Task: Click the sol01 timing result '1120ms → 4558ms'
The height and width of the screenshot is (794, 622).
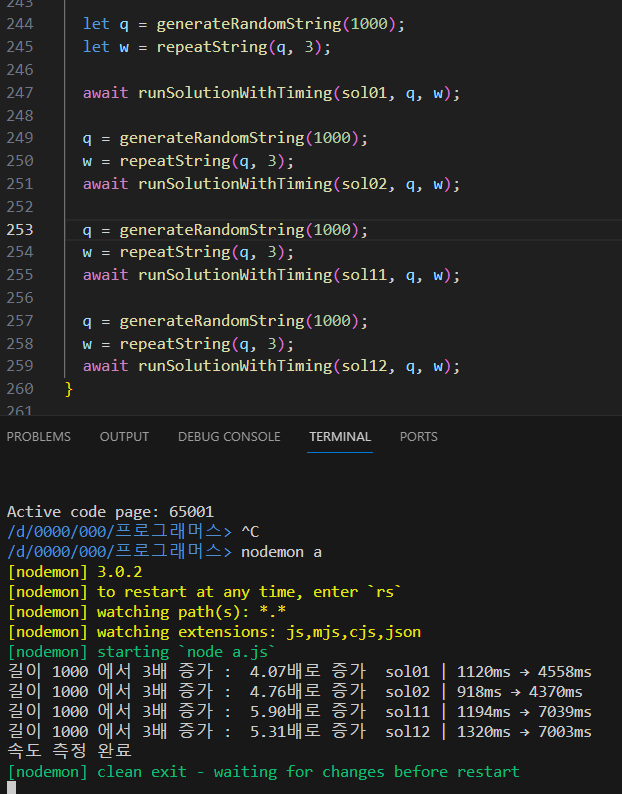Action: 524,672
